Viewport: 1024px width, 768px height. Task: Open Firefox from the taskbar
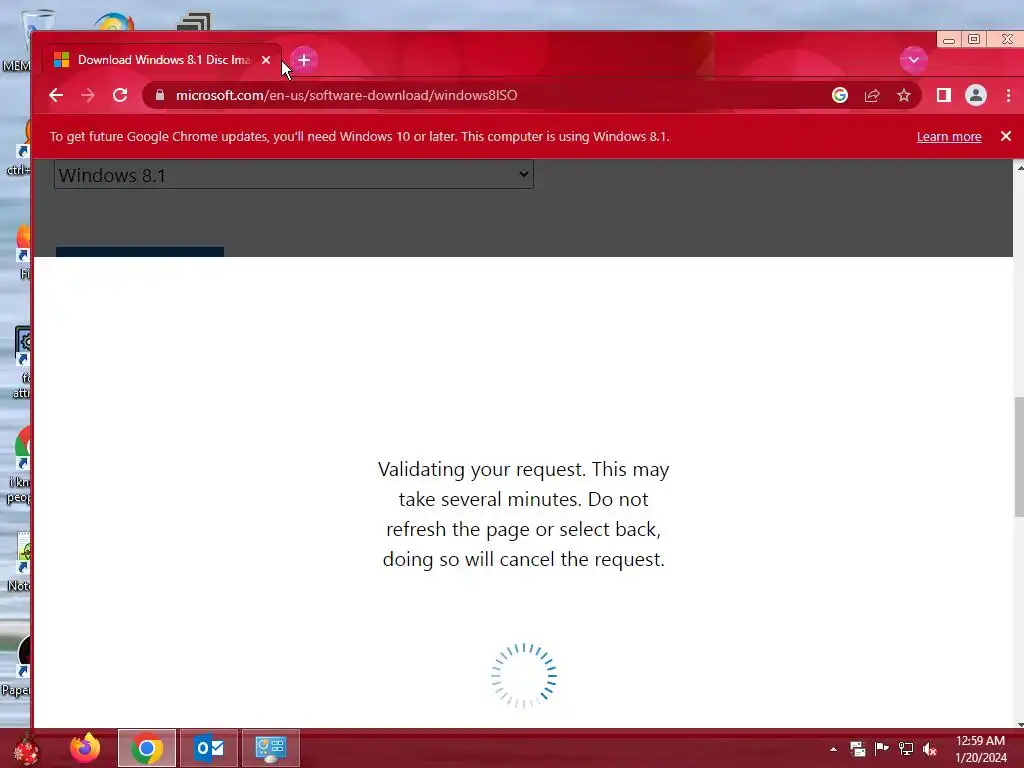(85, 748)
